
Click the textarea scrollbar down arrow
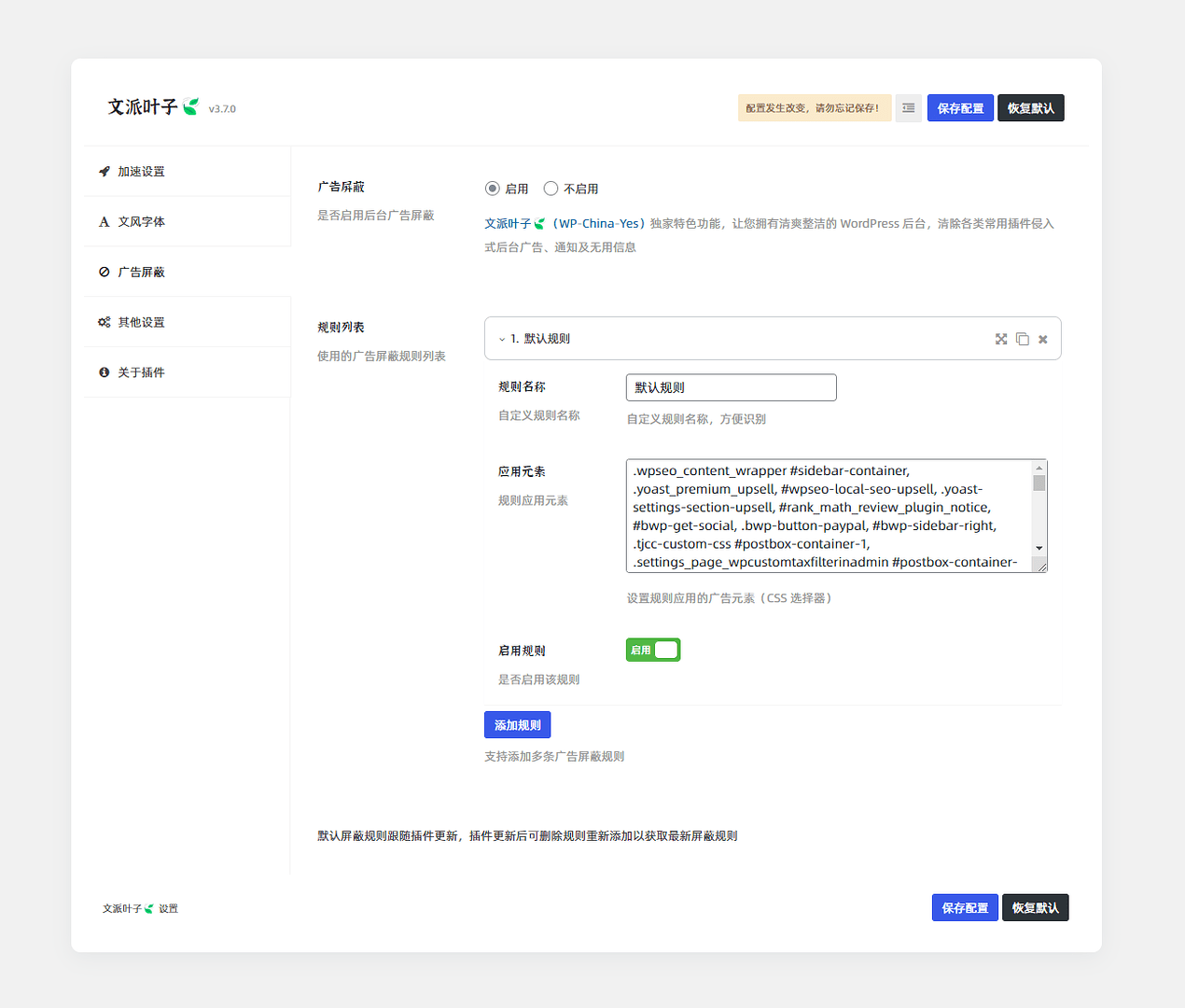[1039, 548]
